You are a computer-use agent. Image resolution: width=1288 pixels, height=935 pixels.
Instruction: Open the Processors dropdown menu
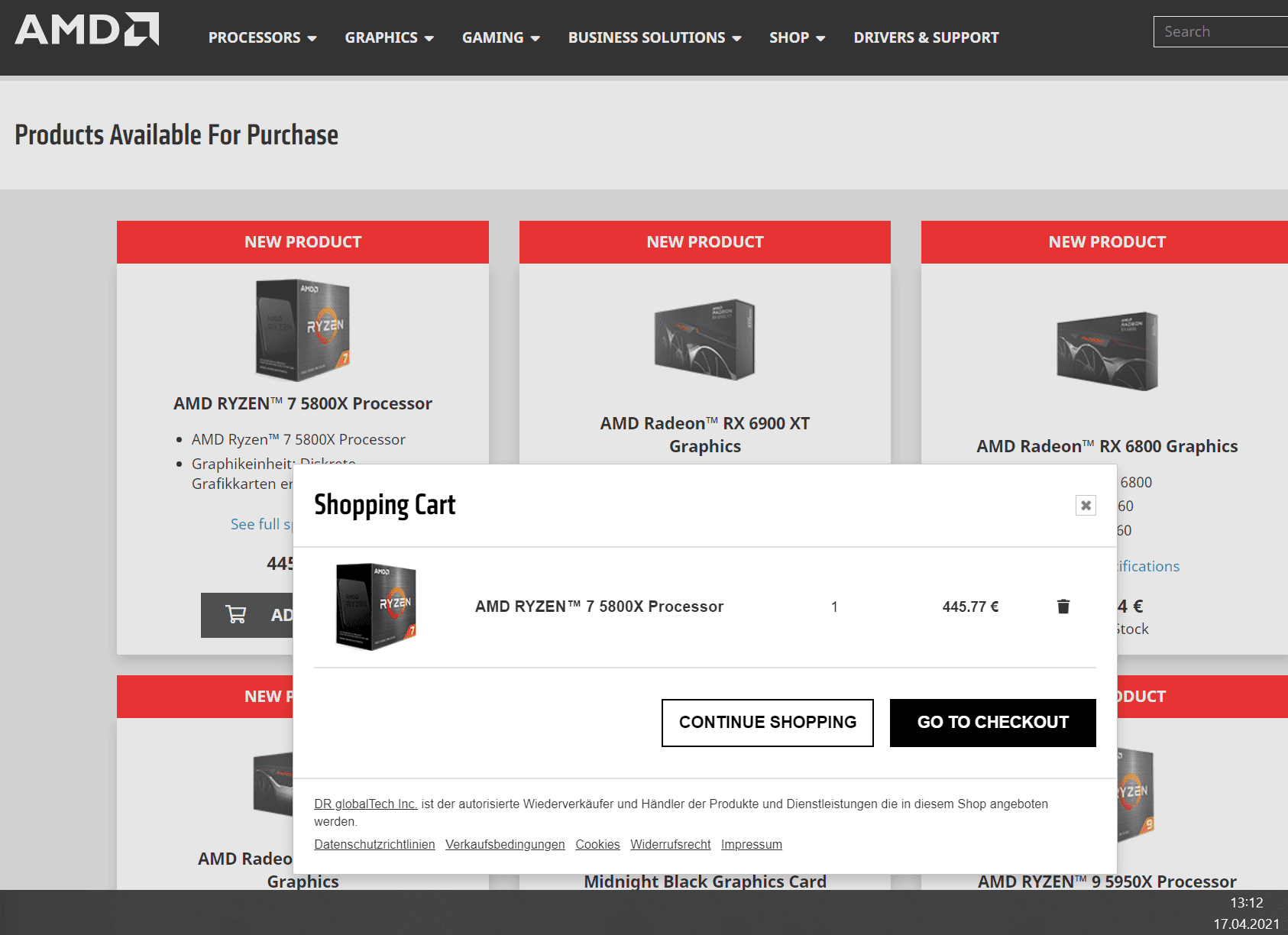click(x=262, y=37)
